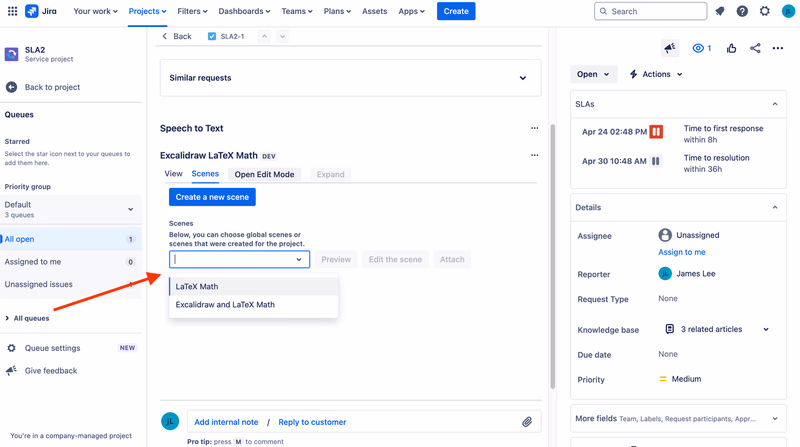Open Teams menu

pyautogui.click(x=297, y=11)
